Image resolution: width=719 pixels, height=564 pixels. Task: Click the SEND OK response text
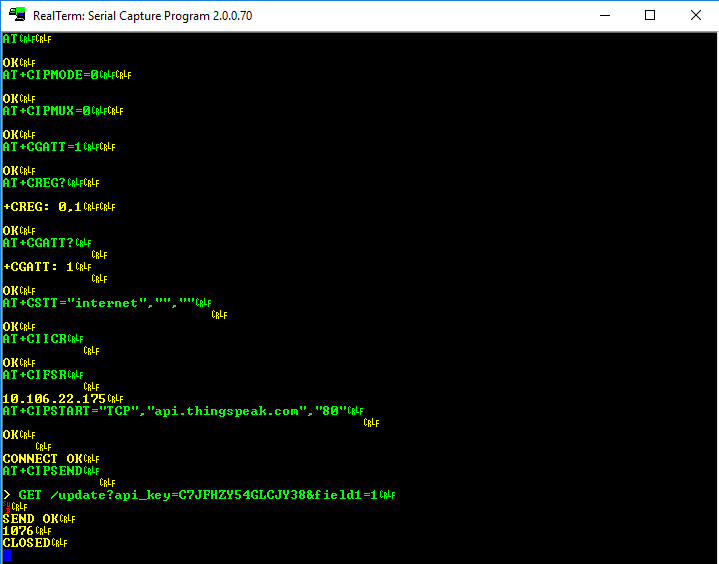point(30,519)
